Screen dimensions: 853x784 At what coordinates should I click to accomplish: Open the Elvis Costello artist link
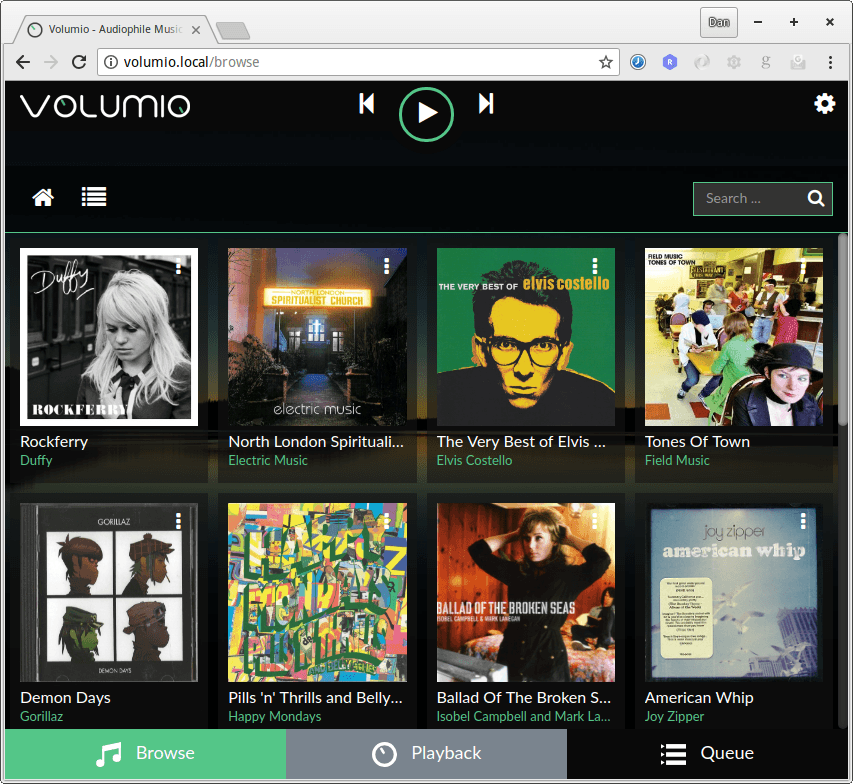pos(474,461)
